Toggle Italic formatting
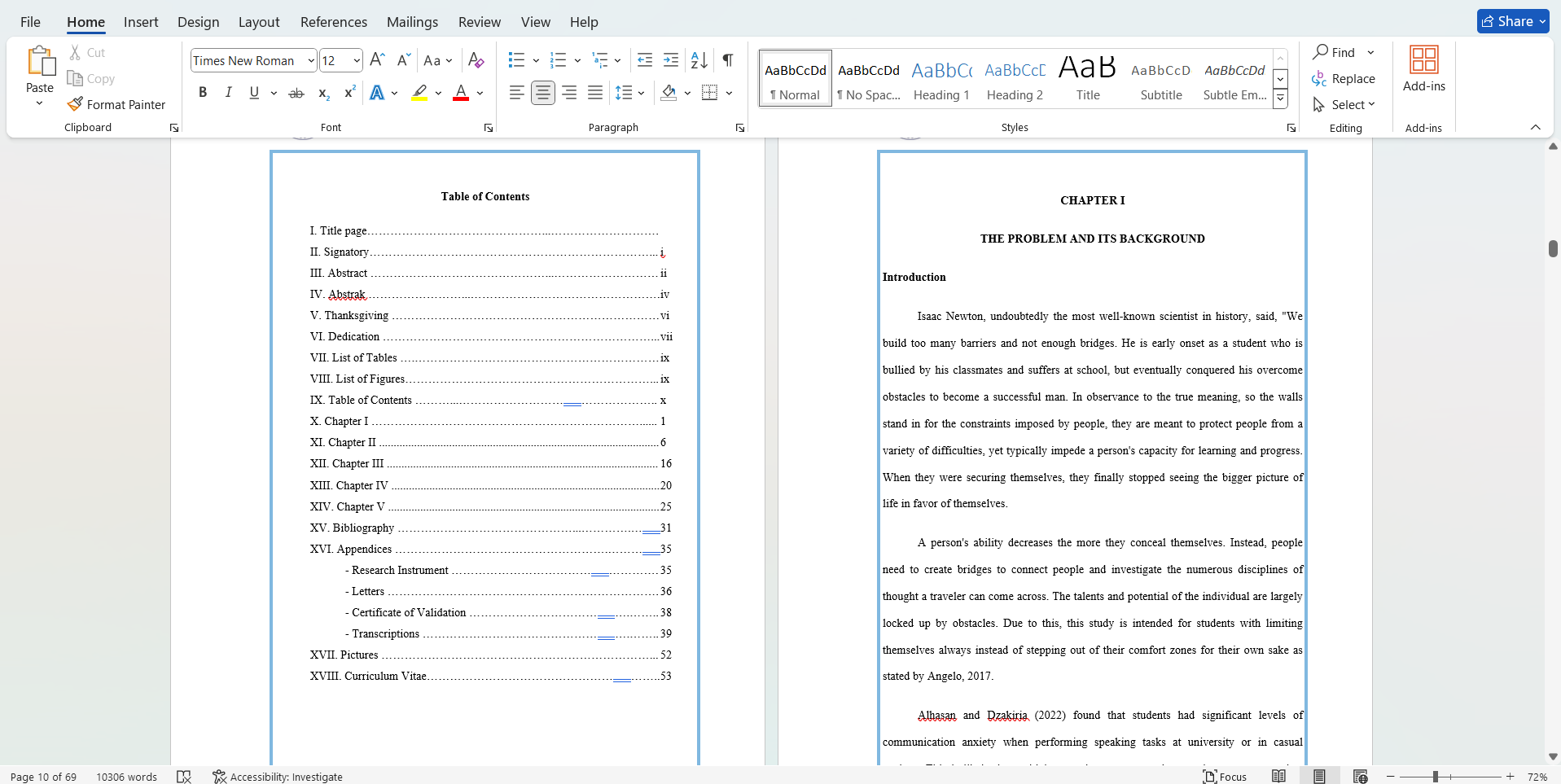1561x784 pixels. (229, 93)
